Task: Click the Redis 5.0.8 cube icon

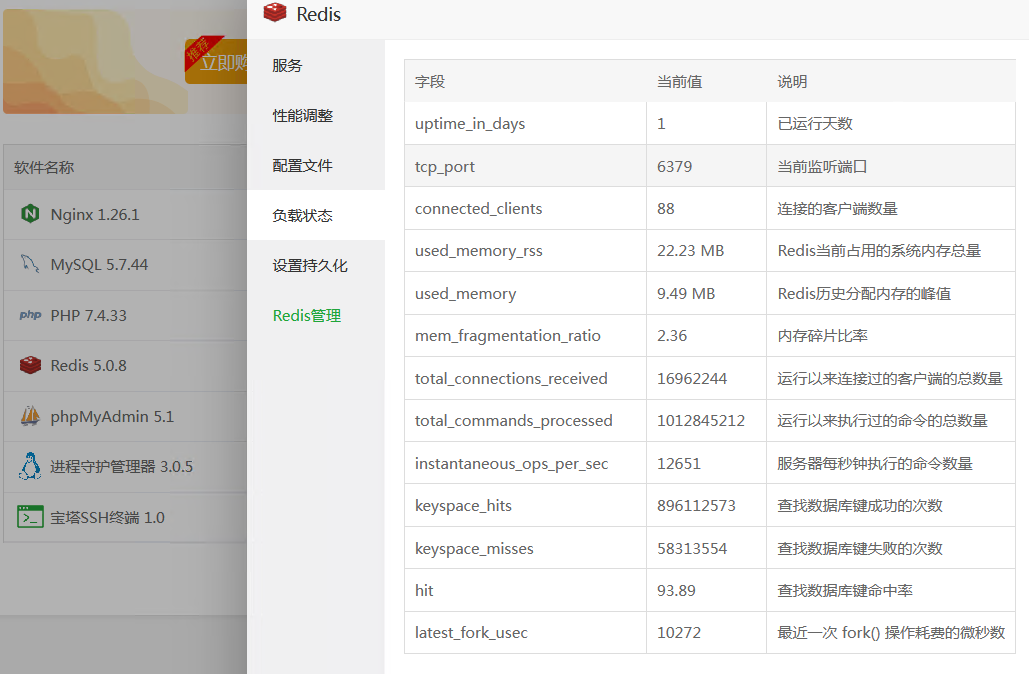Action: coord(30,365)
